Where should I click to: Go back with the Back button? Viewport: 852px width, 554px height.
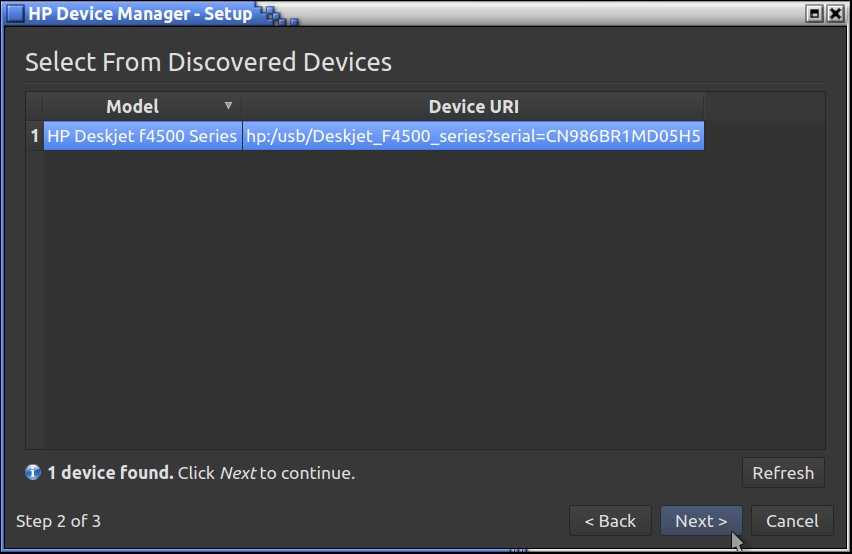tap(610, 520)
